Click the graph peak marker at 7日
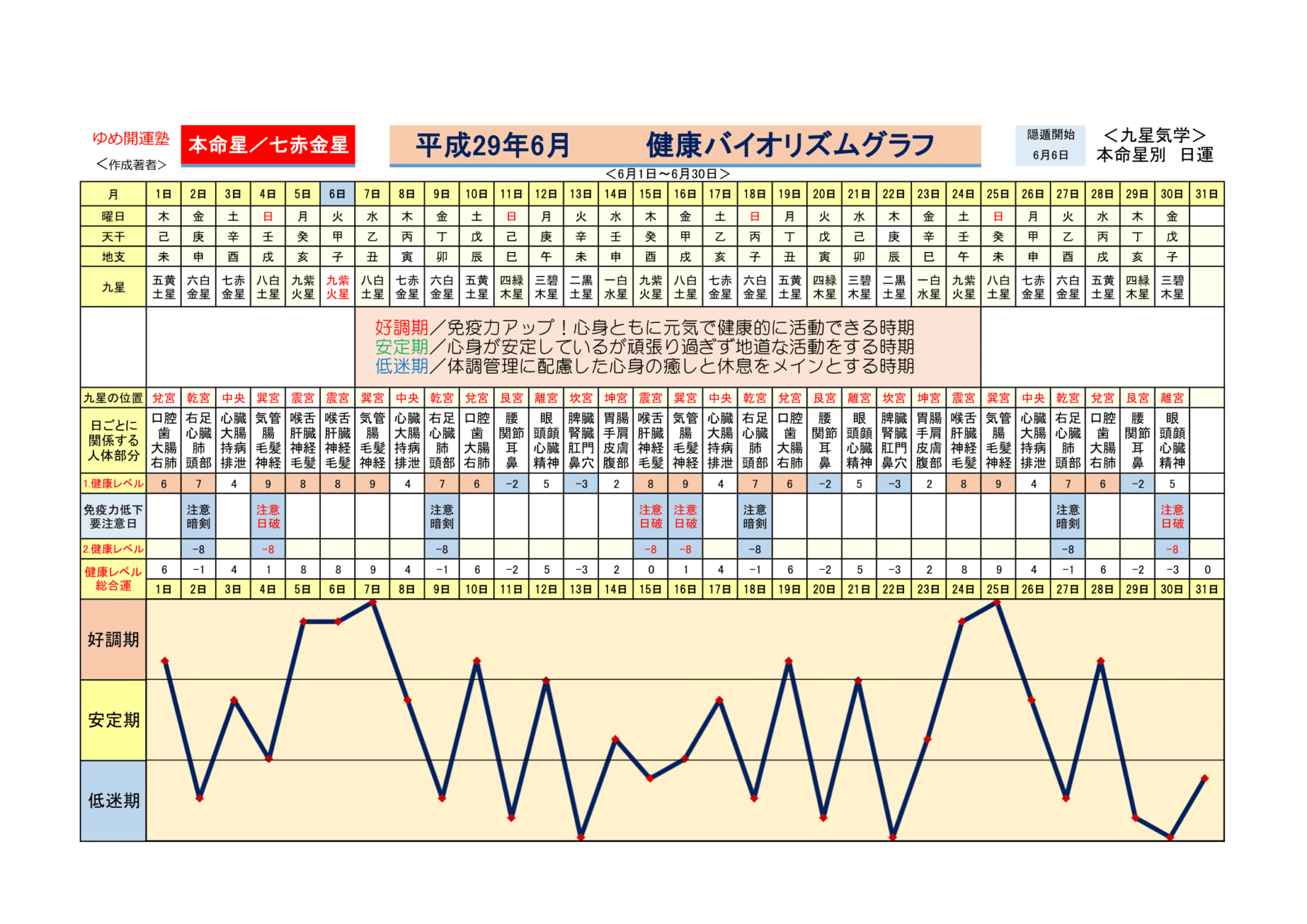The image size is (1307, 924). click(372, 602)
